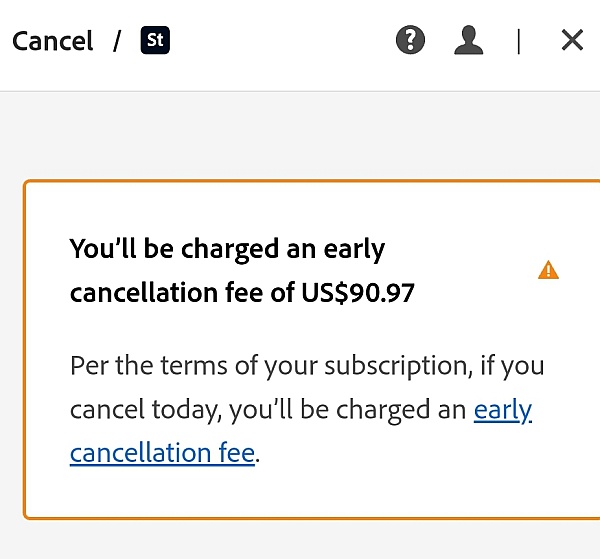Image resolution: width=600 pixels, height=559 pixels.
Task: Click the US$90.97 fee amount
Action: [x=358, y=293]
